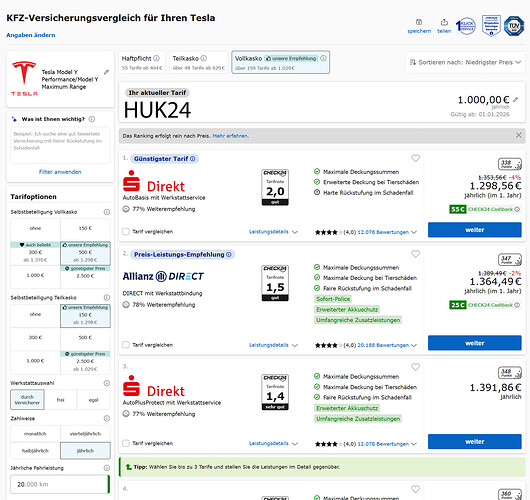Switch to the Haftpflicht tab
This screenshot has width=530, height=500.
(x=142, y=62)
